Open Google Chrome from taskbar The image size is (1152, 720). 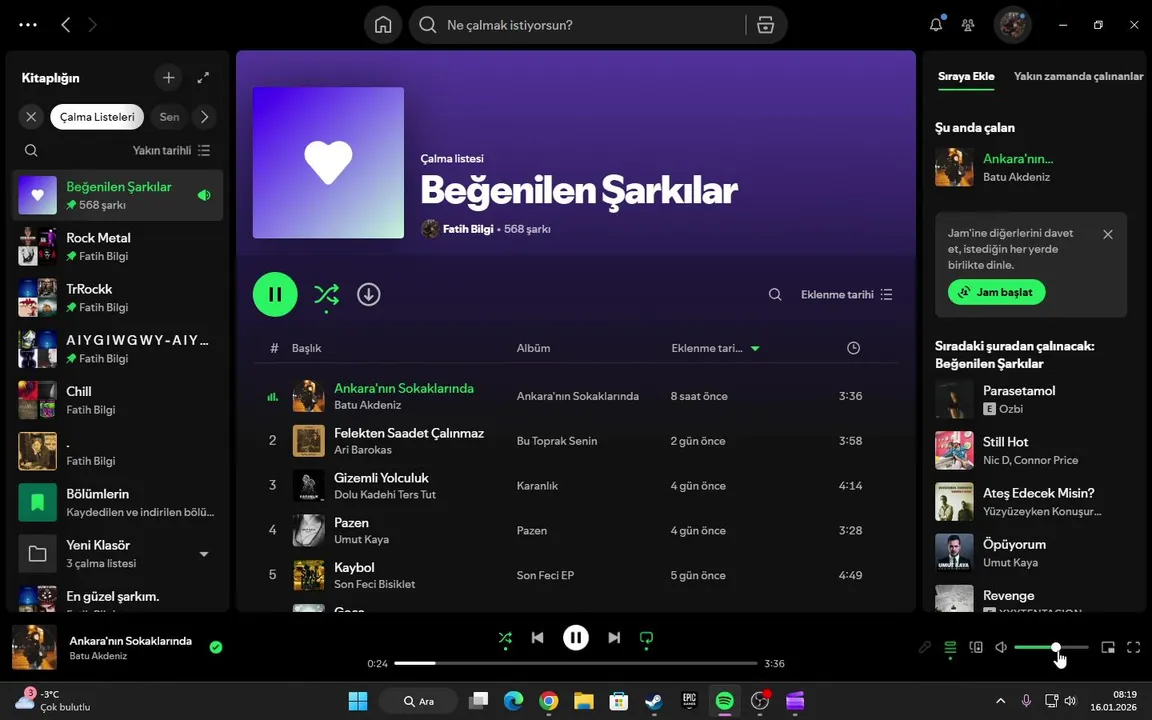[548, 701]
